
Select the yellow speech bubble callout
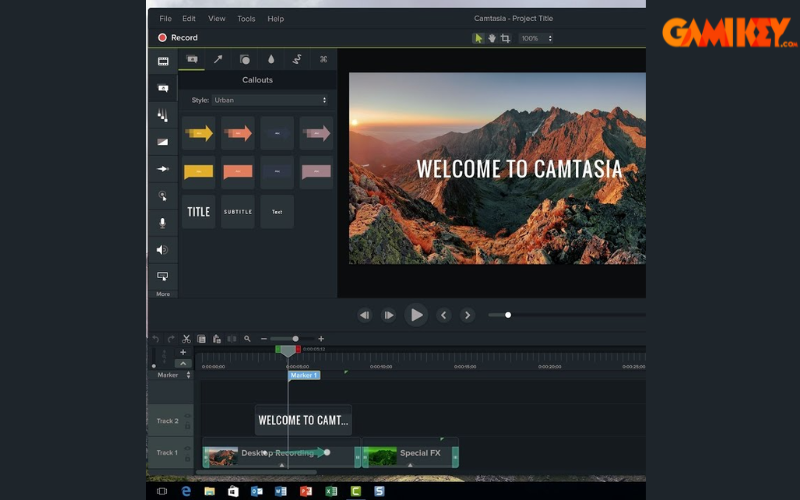pos(198,172)
